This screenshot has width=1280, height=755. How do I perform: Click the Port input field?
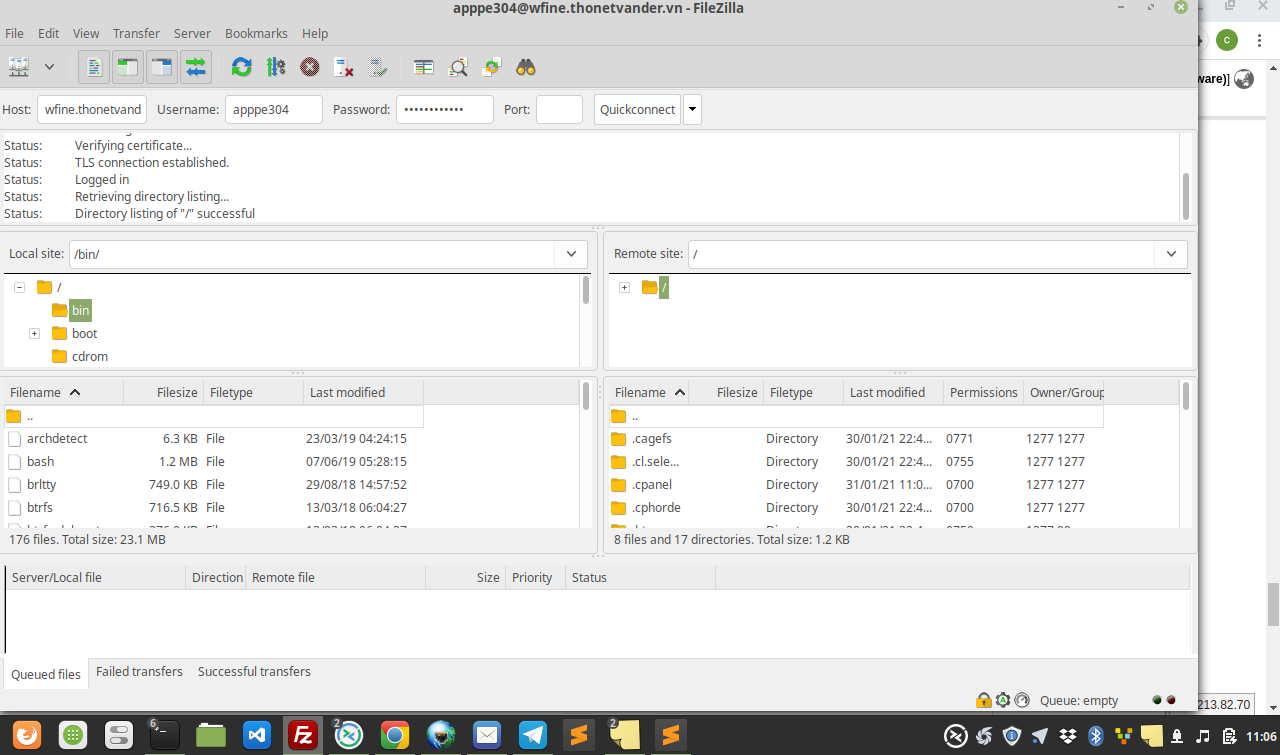pos(559,109)
